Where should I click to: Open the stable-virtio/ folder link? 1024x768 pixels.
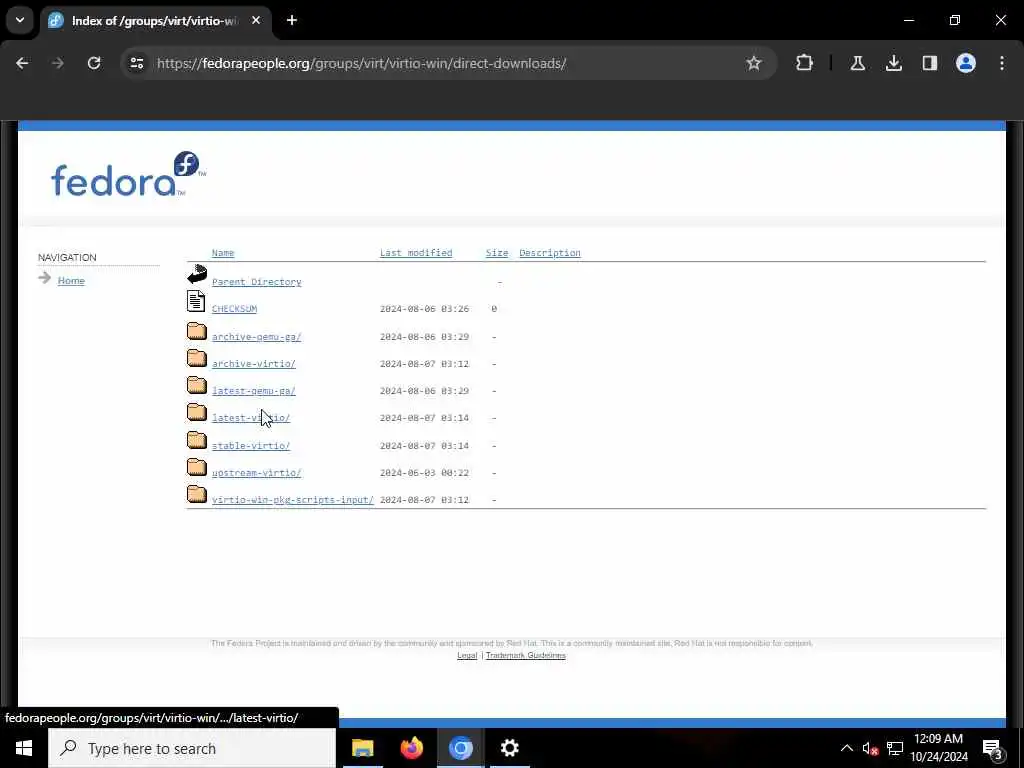coord(251,446)
